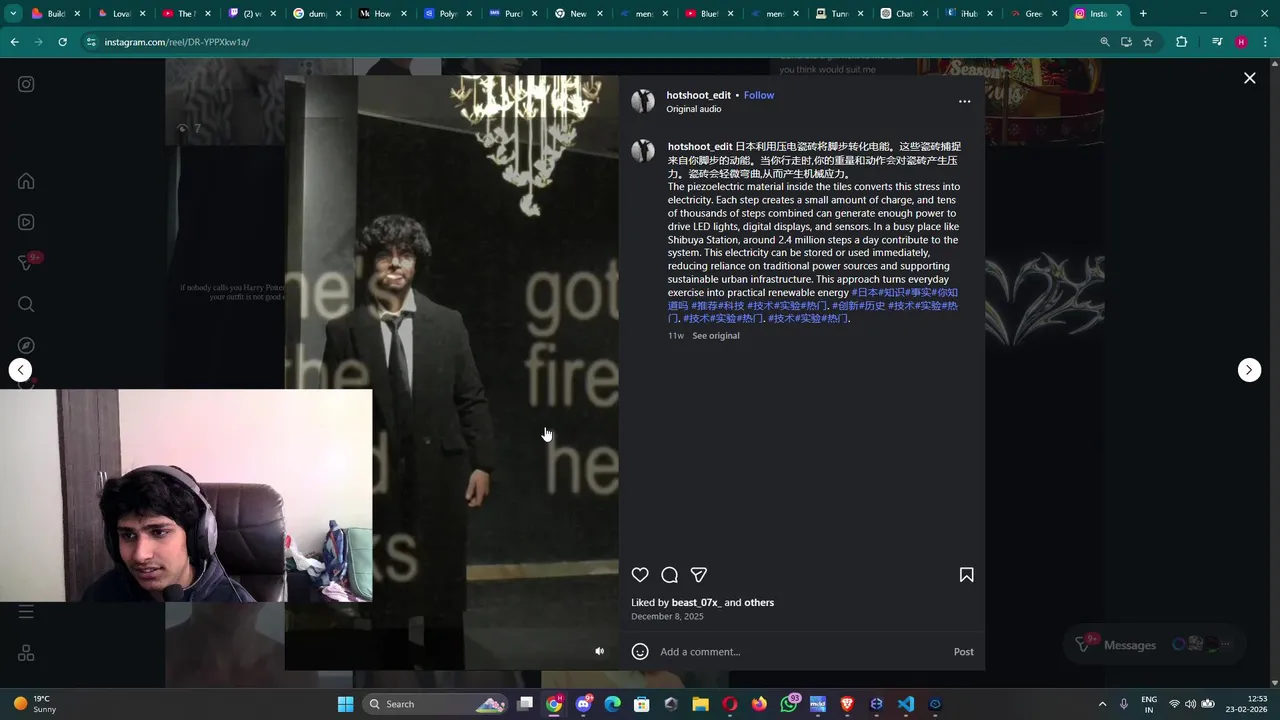Screen dimensions: 1280x720
Task: Switch to the Lovable tab
Action: pos(120,14)
